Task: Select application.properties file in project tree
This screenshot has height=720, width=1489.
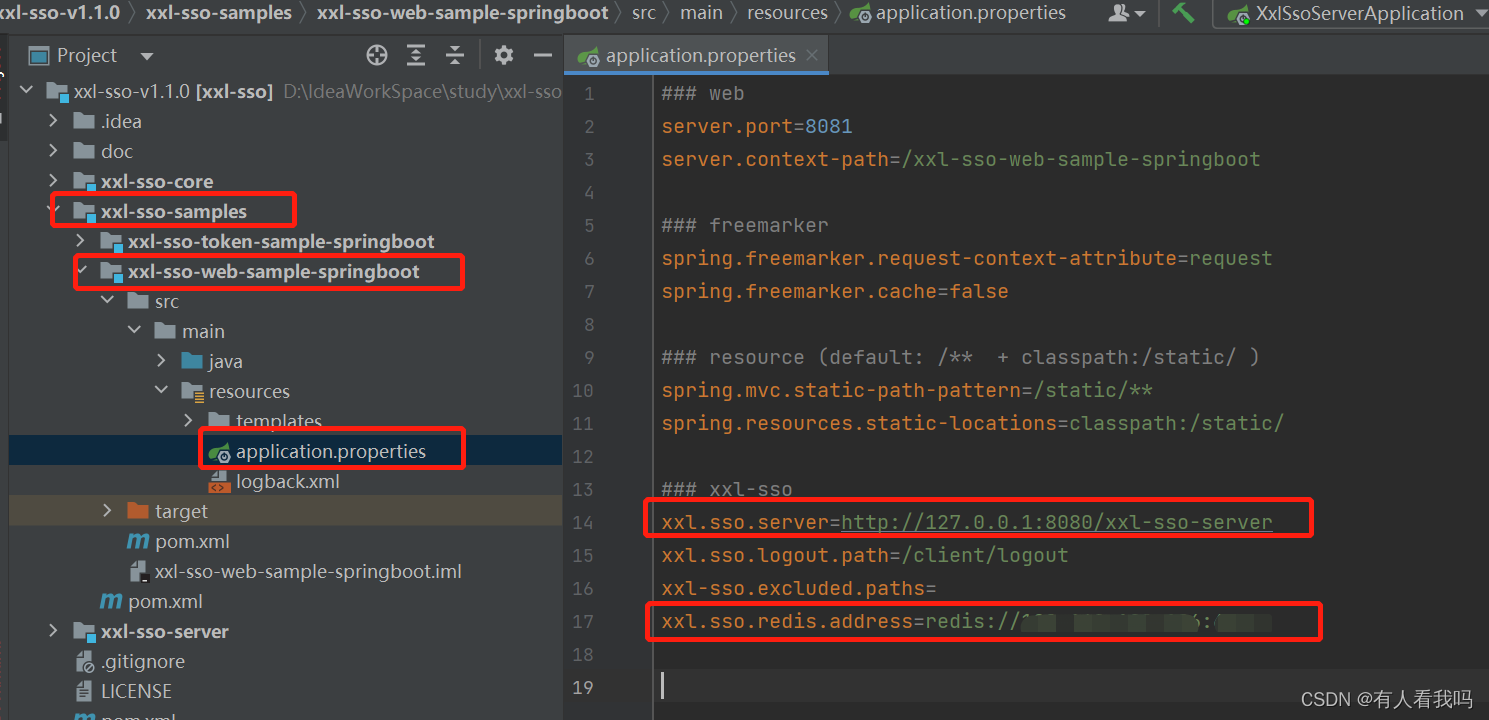Action: point(330,451)
